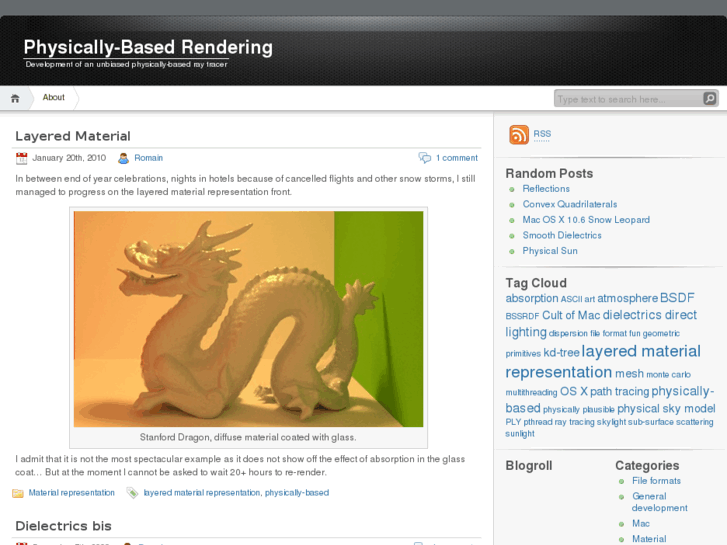Open the About menu item

pos(53,97)
